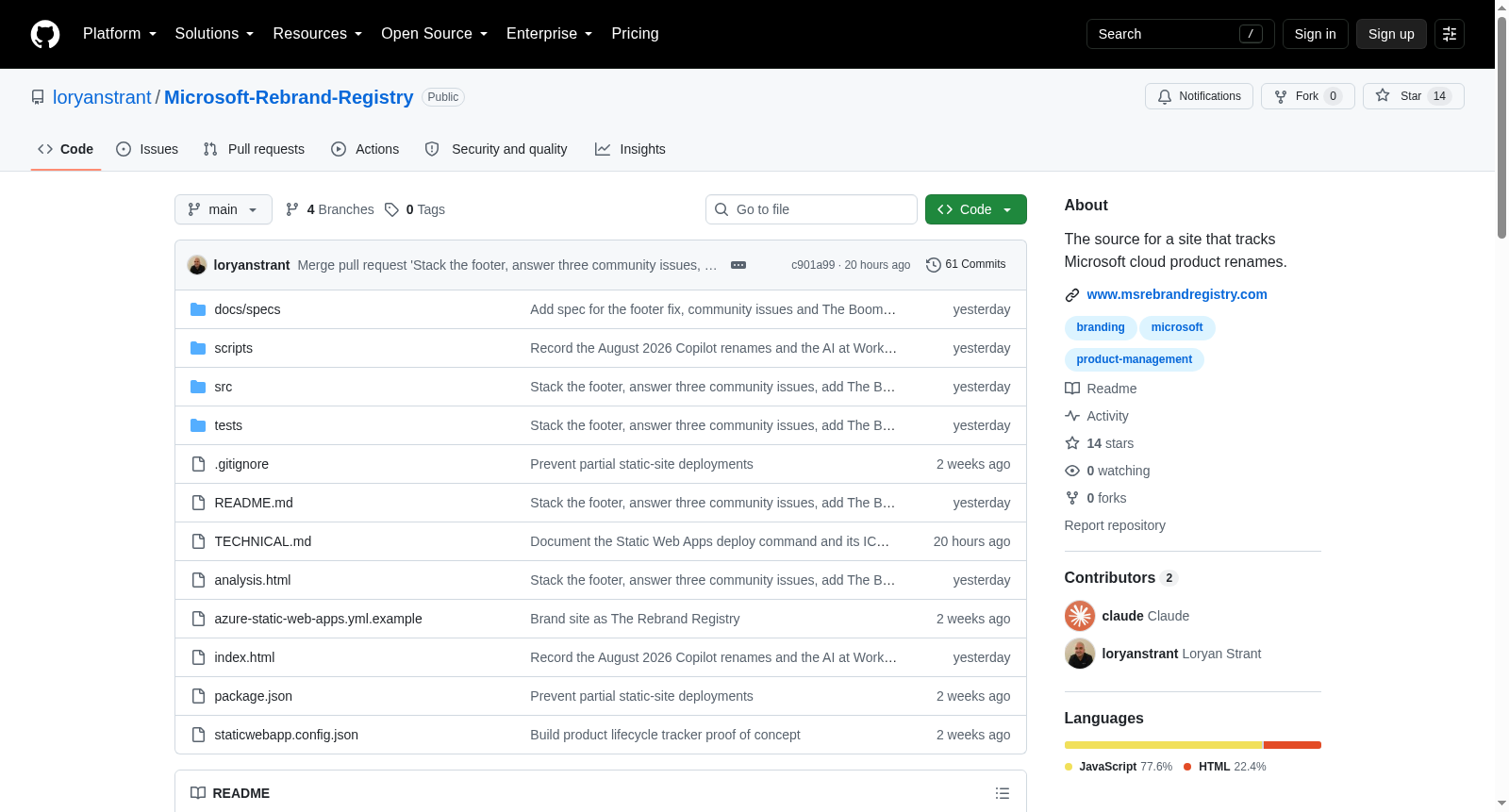The width and height of the screenshot is (1509, 812).
Task: Open the main branch selector dropdown
Action: 224,209
